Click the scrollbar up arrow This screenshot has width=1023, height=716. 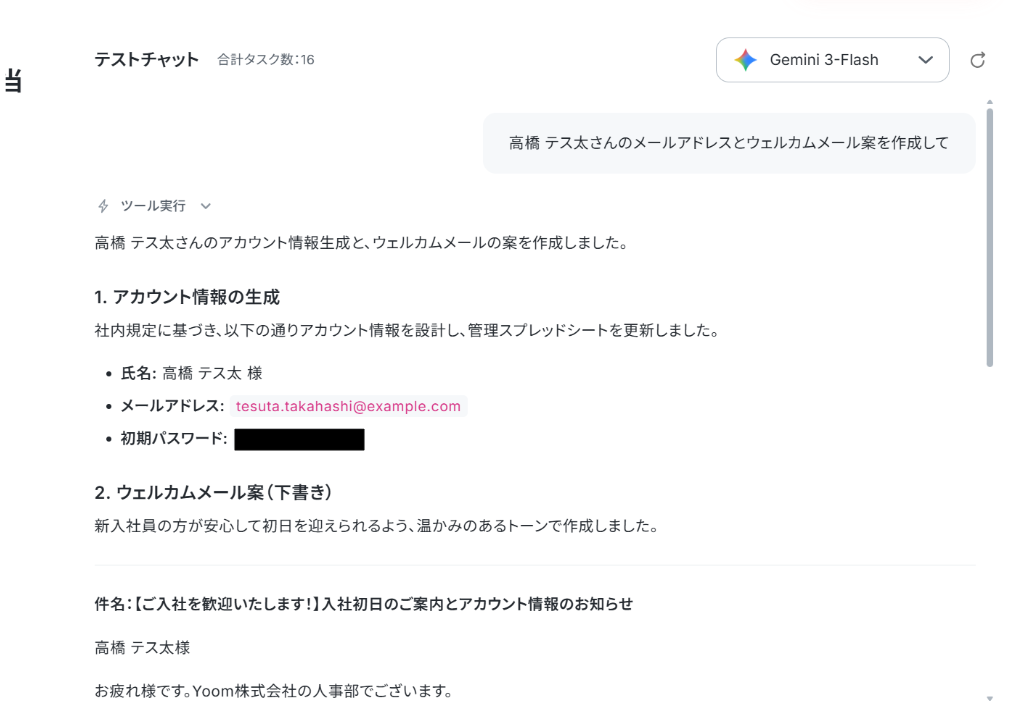(990, 102)
